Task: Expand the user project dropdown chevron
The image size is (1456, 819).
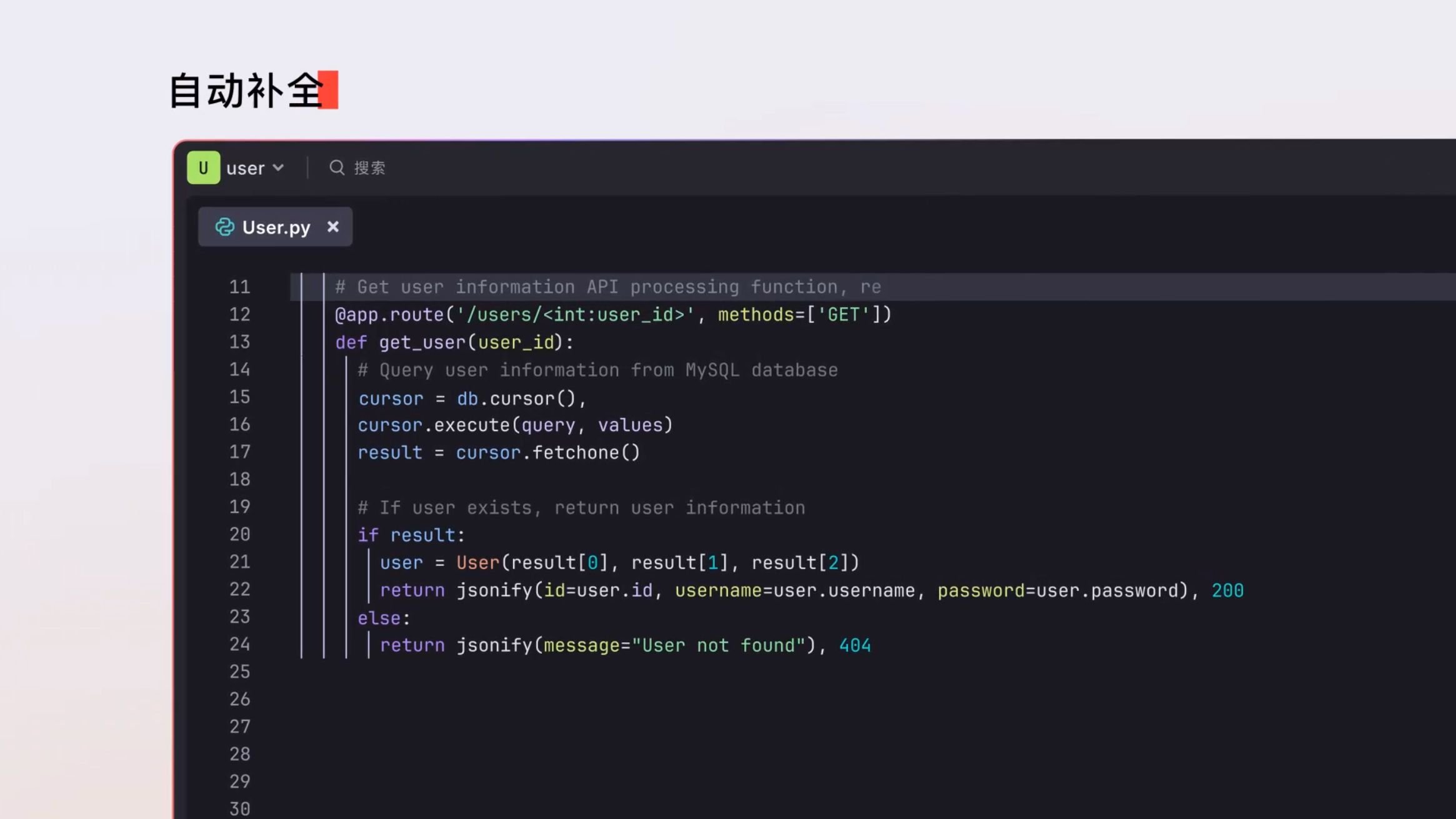Action: [279, 167]
